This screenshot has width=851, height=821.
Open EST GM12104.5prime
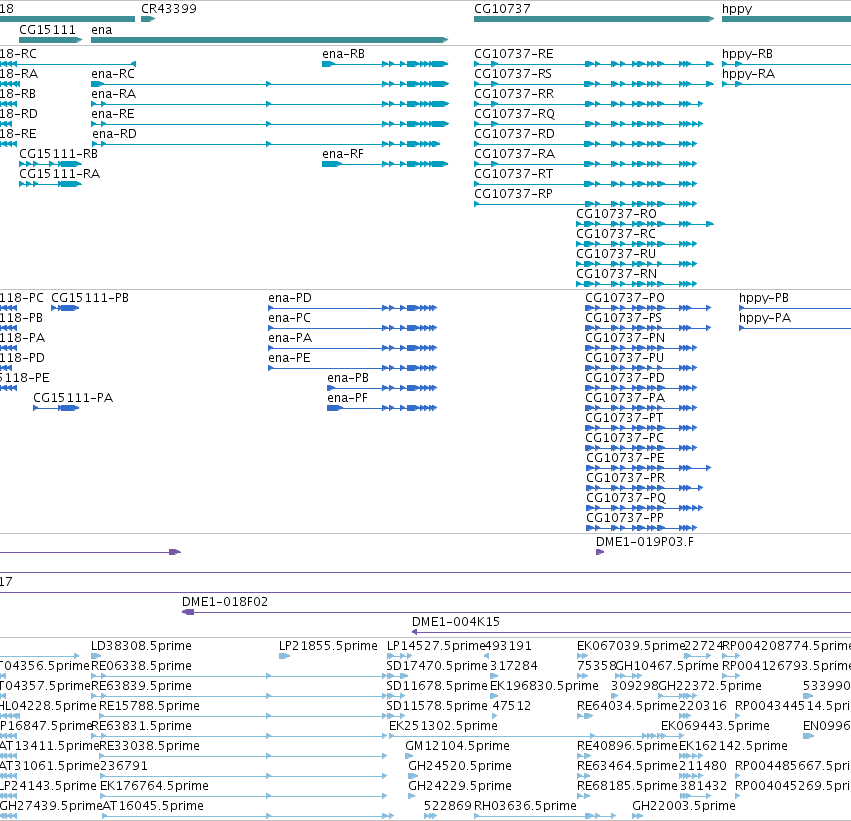pyautogui.click(x=409, y=756)
